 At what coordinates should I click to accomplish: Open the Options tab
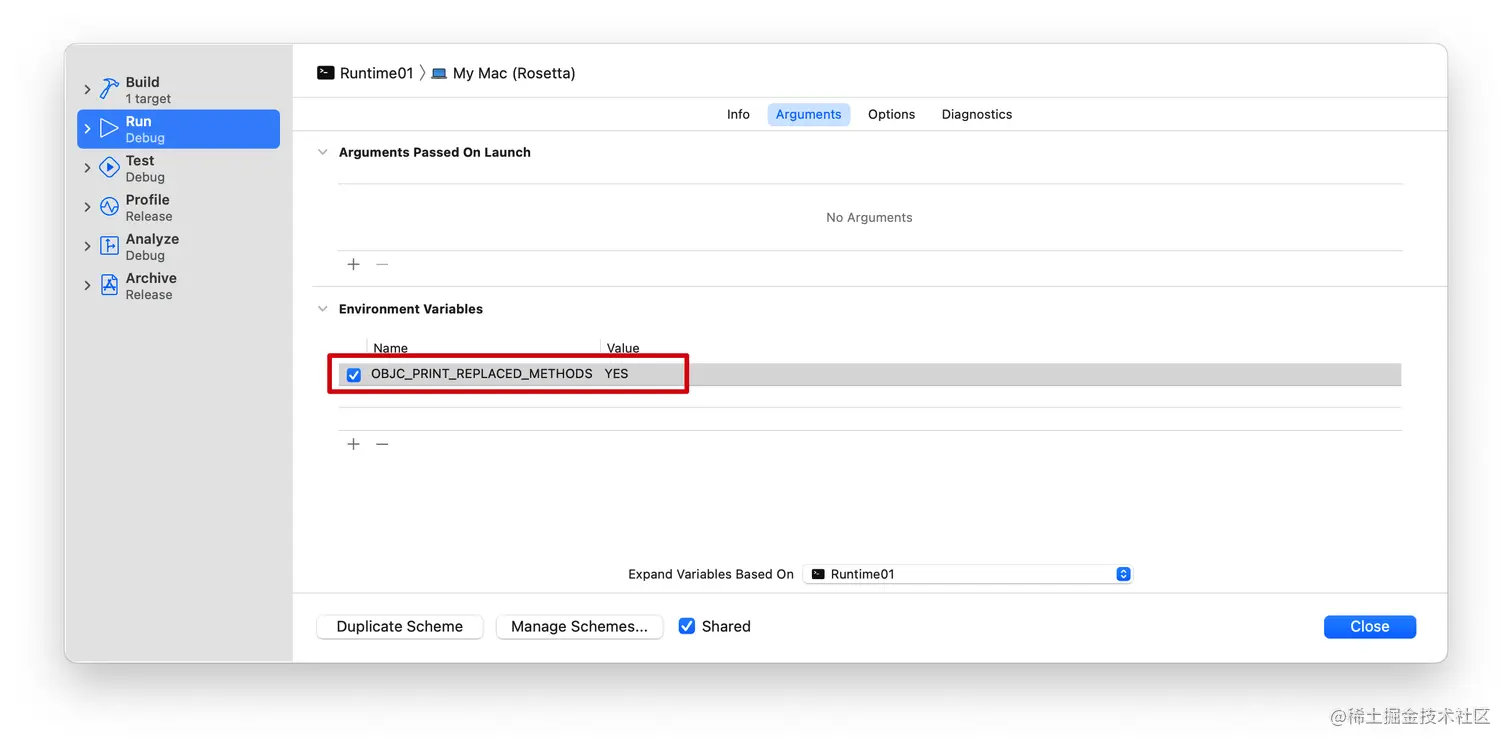pos(891,114)
